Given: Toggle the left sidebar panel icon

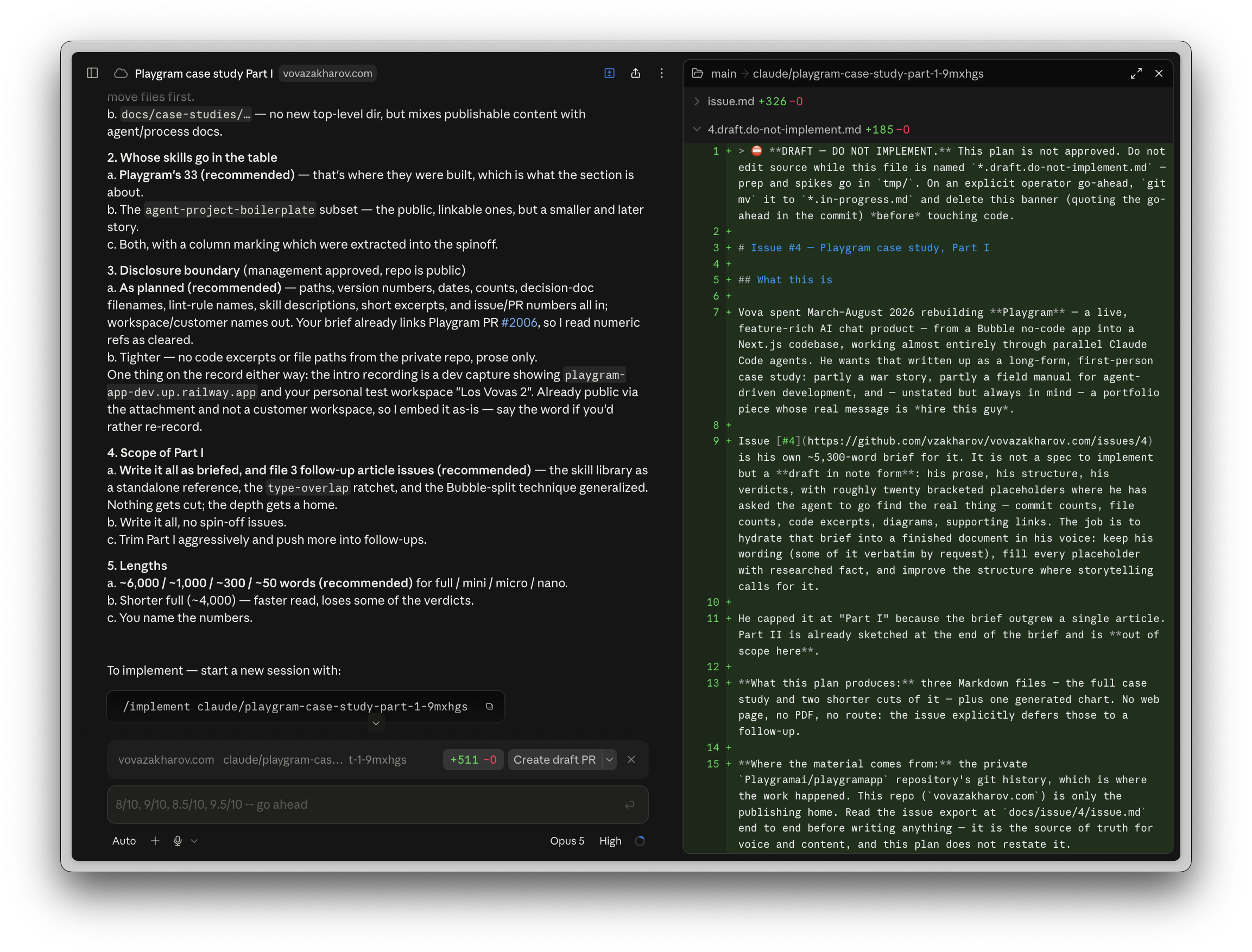Looking at the screenshot, I should [92, 73].
